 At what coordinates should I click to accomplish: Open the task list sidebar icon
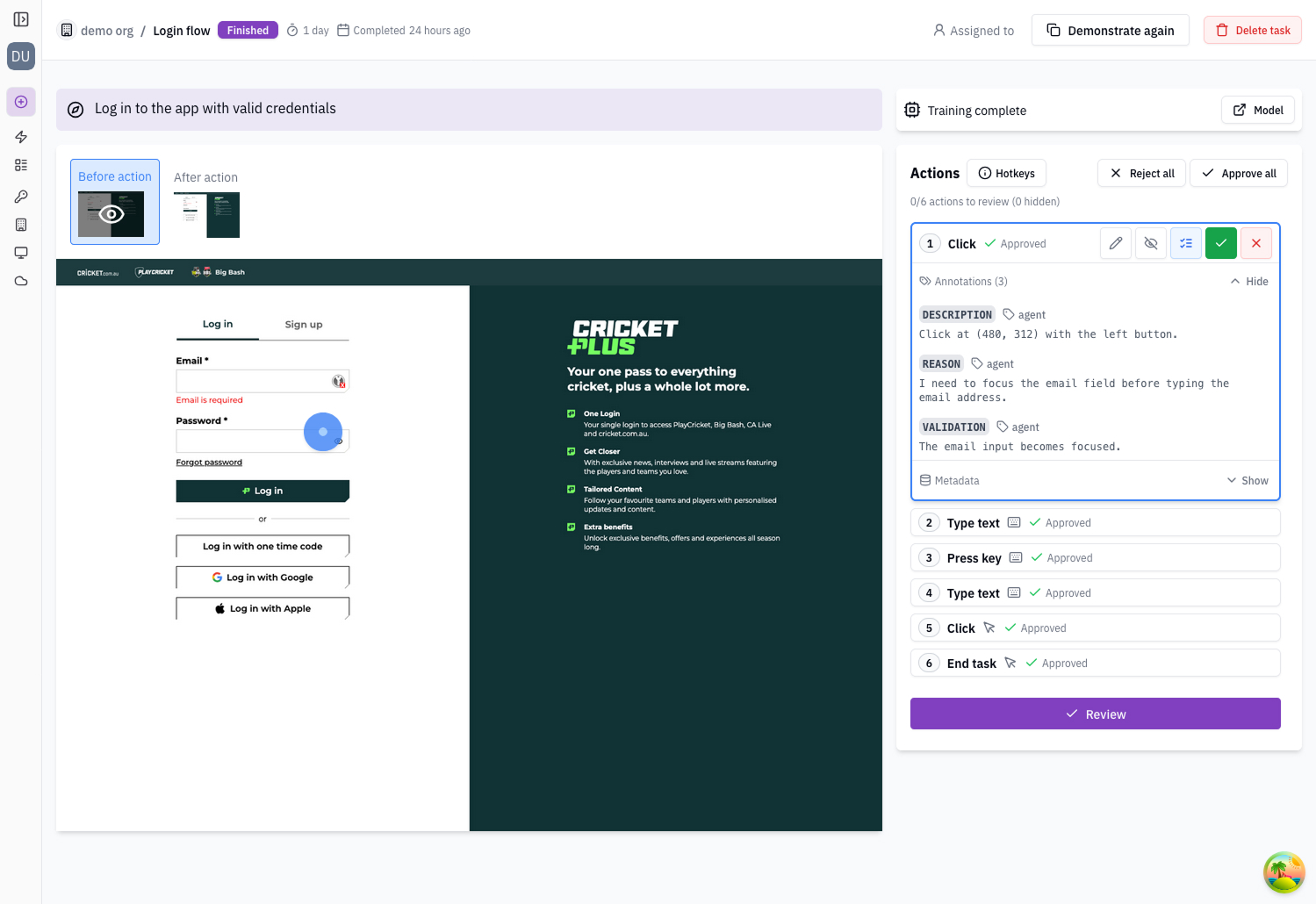tap(21, 165)
